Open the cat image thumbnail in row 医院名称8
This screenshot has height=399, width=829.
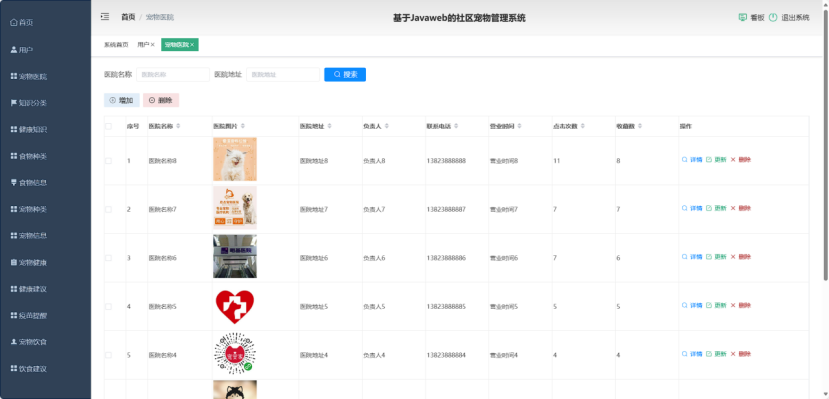click(235, 160)
